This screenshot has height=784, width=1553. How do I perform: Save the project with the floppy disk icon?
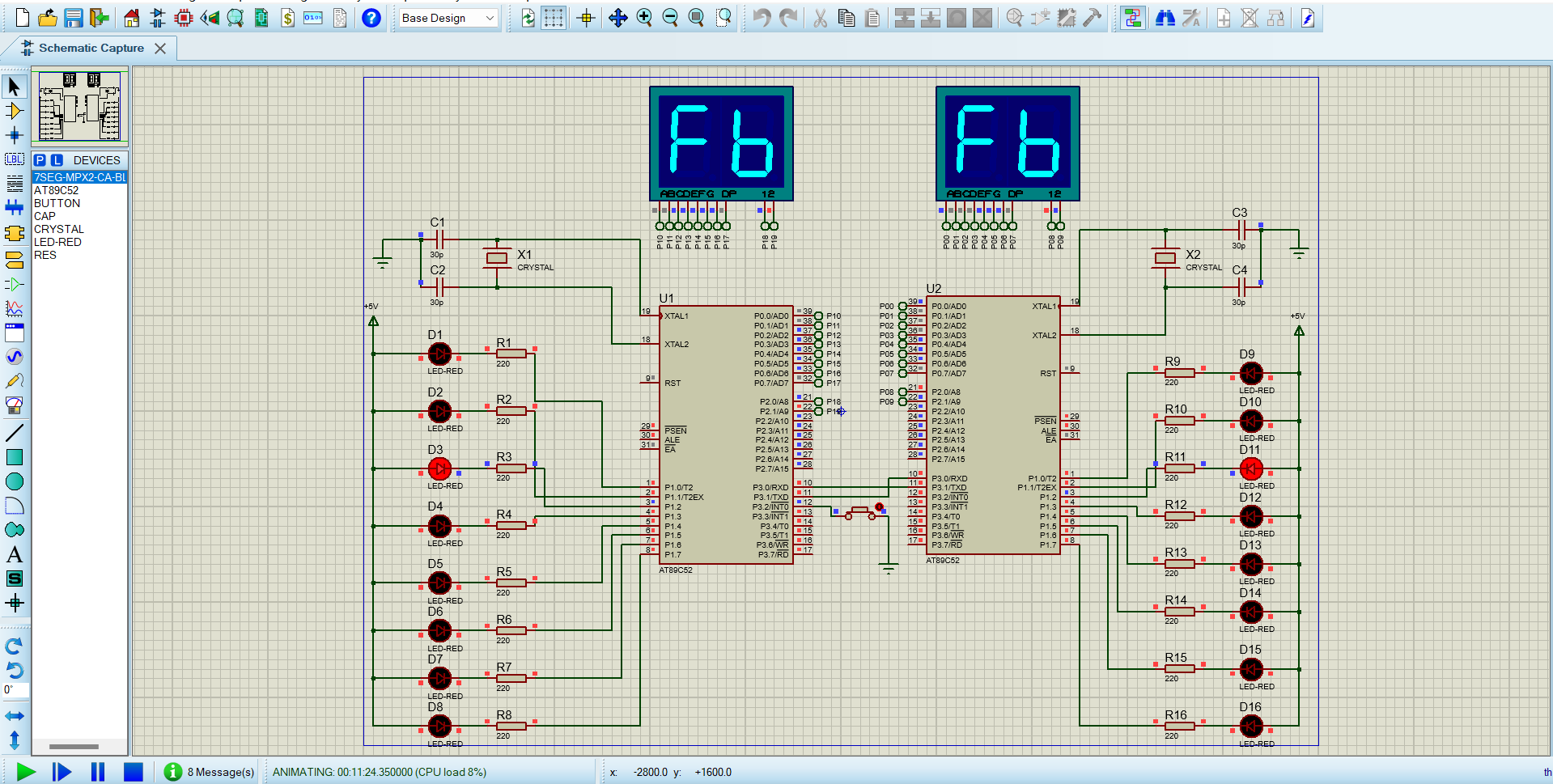click(x=74, y=18)
